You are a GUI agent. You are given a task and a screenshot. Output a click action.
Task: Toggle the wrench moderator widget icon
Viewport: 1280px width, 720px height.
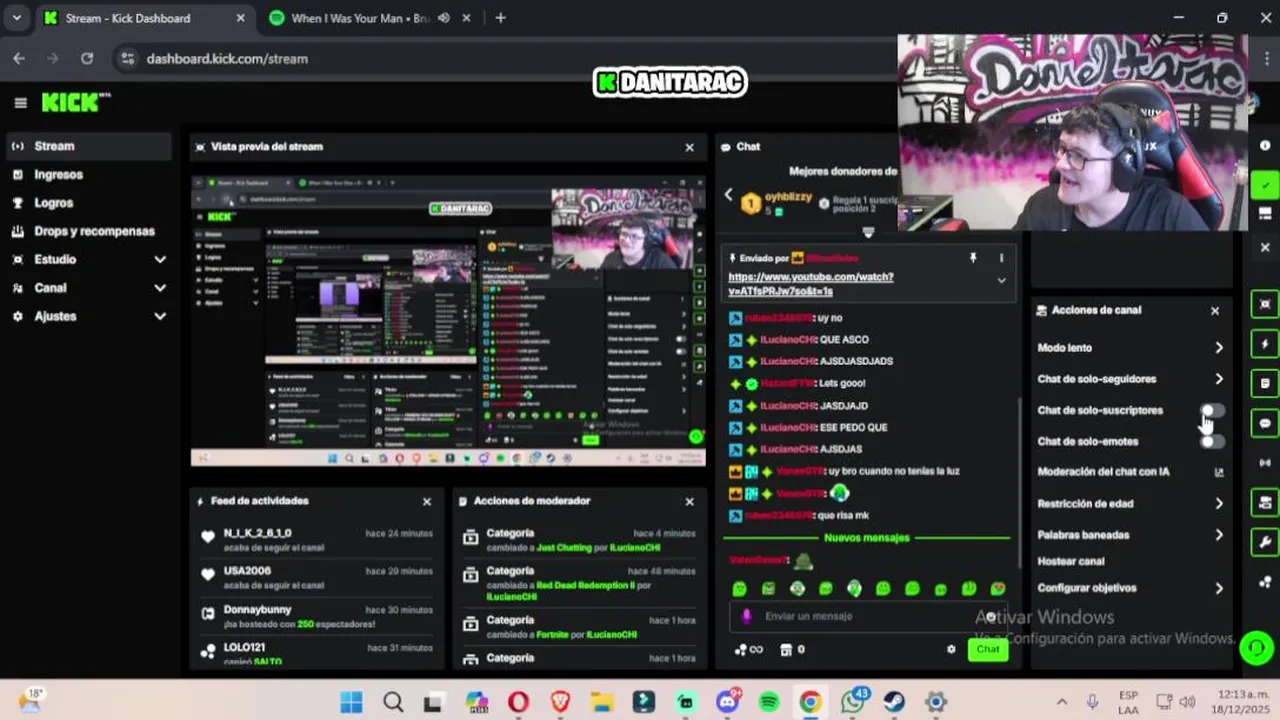pyautogui.click(x=1265, y=542)
